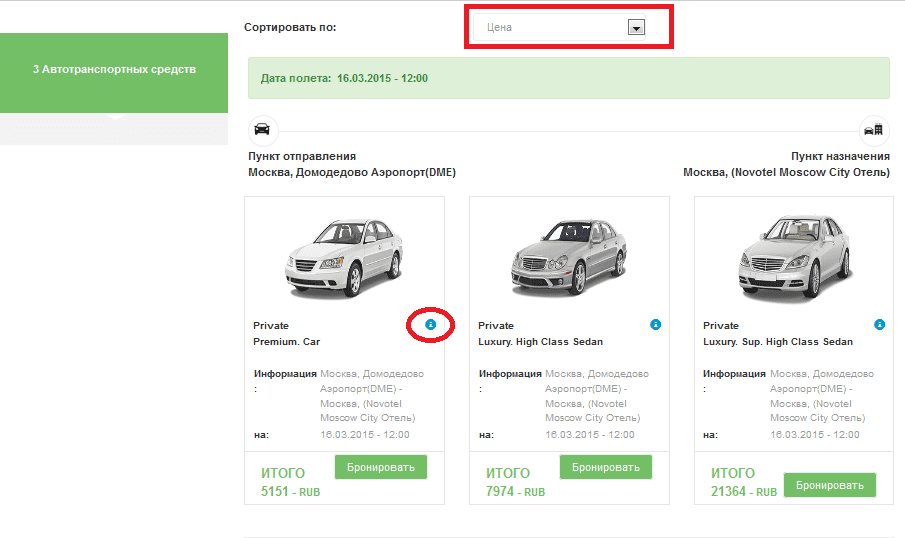Click the Luxury. Sup. High Class Sedan title

coord(778,342)
